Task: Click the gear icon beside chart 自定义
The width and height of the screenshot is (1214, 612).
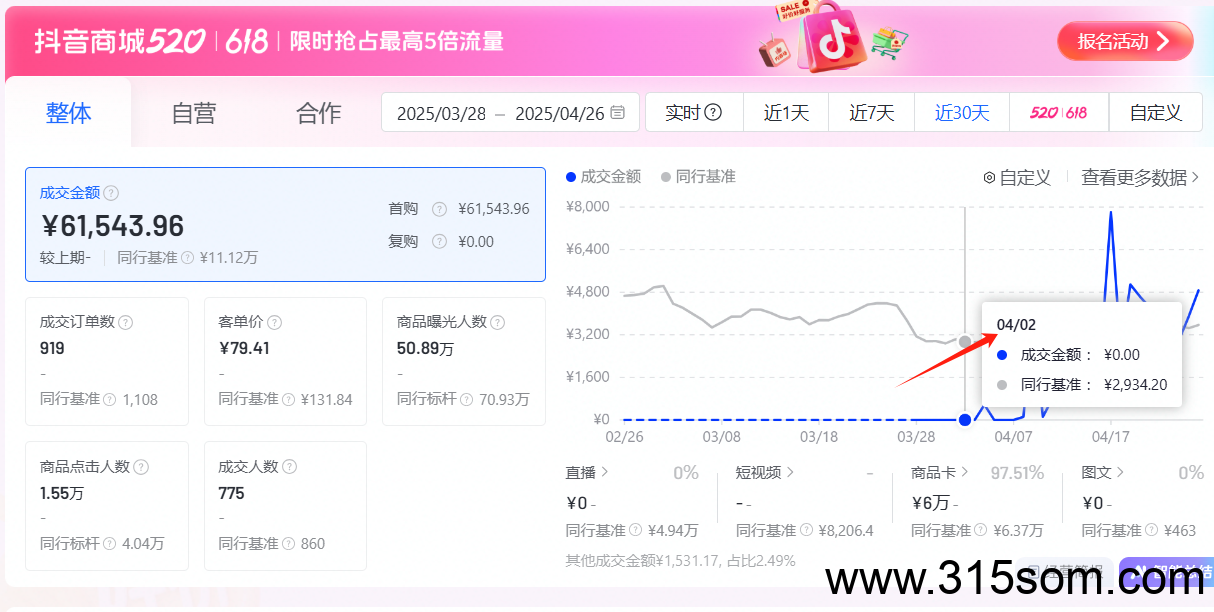Action: tap(989, 178)
